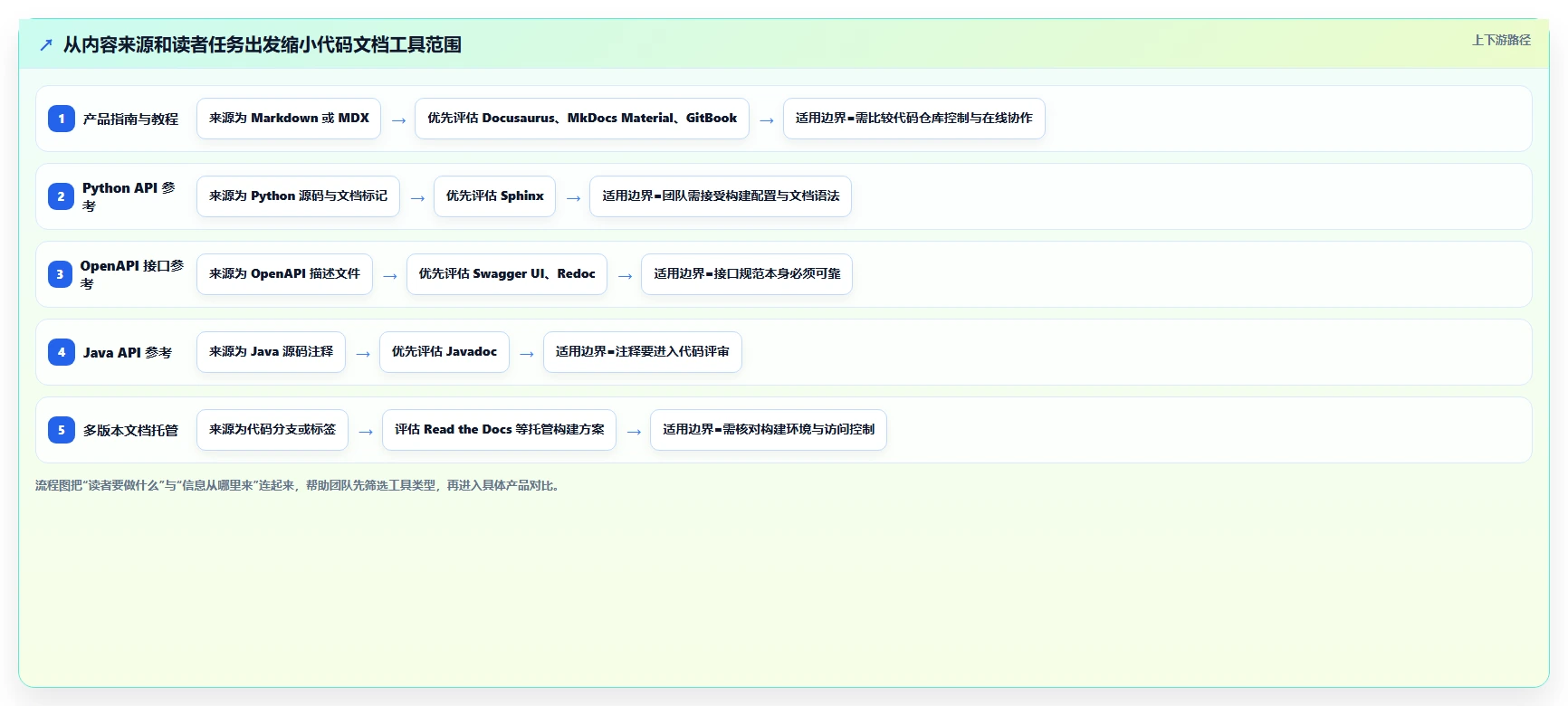This screenshot has height=706, width=1568.
Task: Click the arrow after Read the Docs 等托管构建方案
Action: tap(634, 432)
